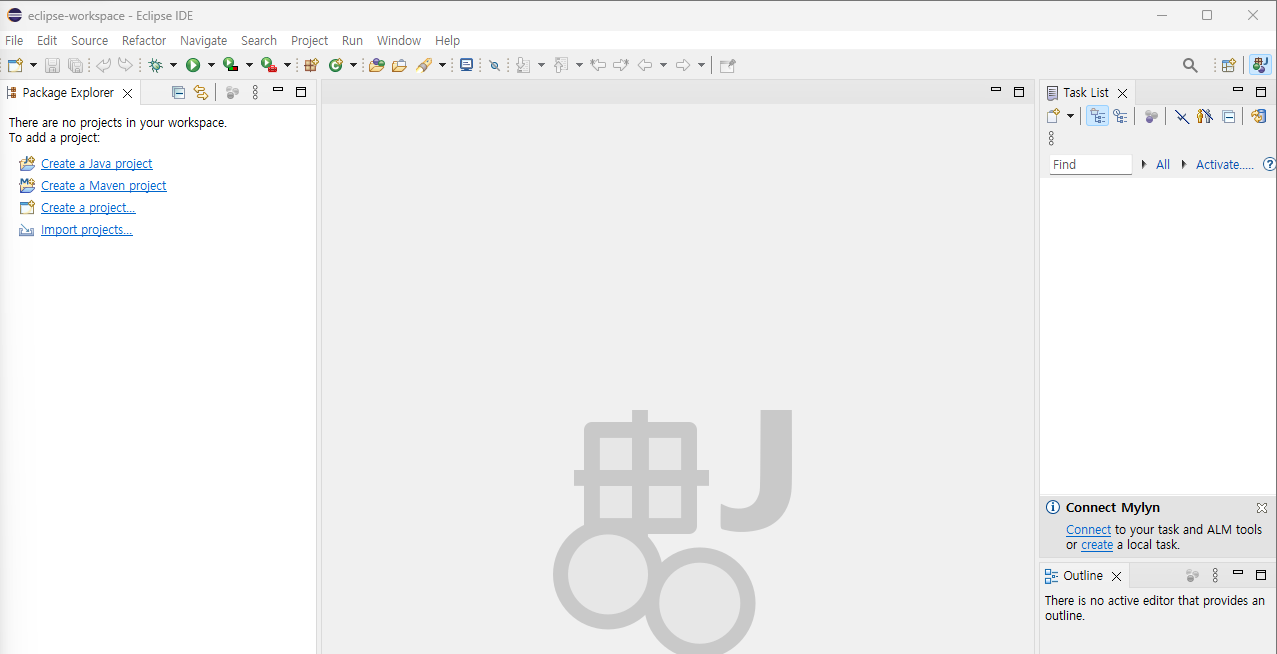
Task: Click the Task List help question icon
Action: tap(1270, 164)
